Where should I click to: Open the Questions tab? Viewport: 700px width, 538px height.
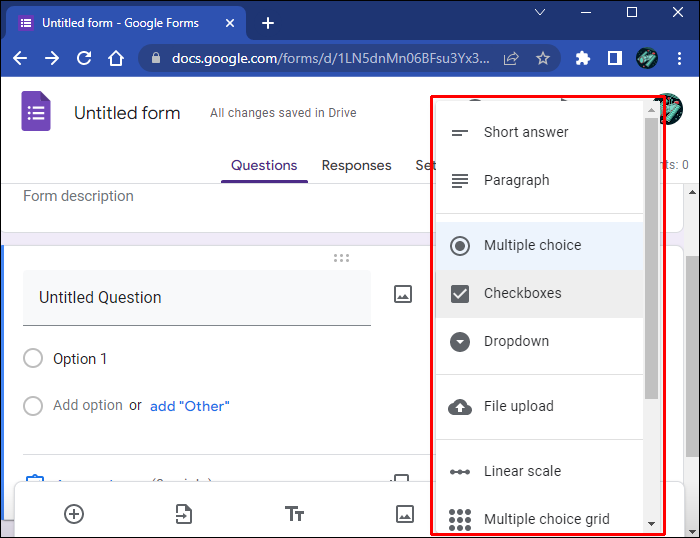[264, 166]
